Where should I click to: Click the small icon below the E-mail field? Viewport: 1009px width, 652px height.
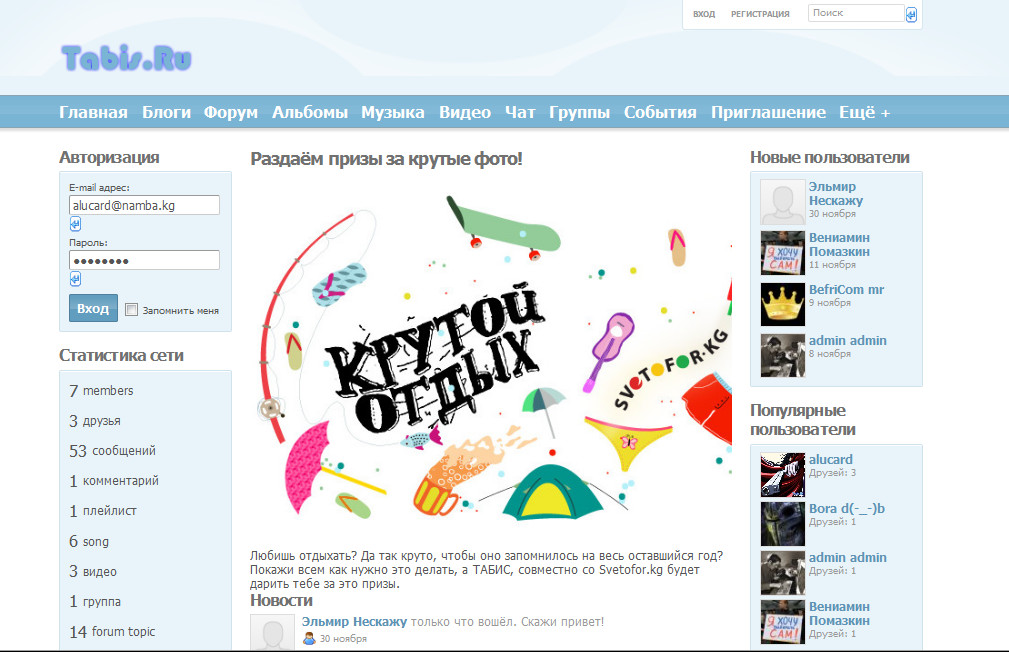pos(75,224)
